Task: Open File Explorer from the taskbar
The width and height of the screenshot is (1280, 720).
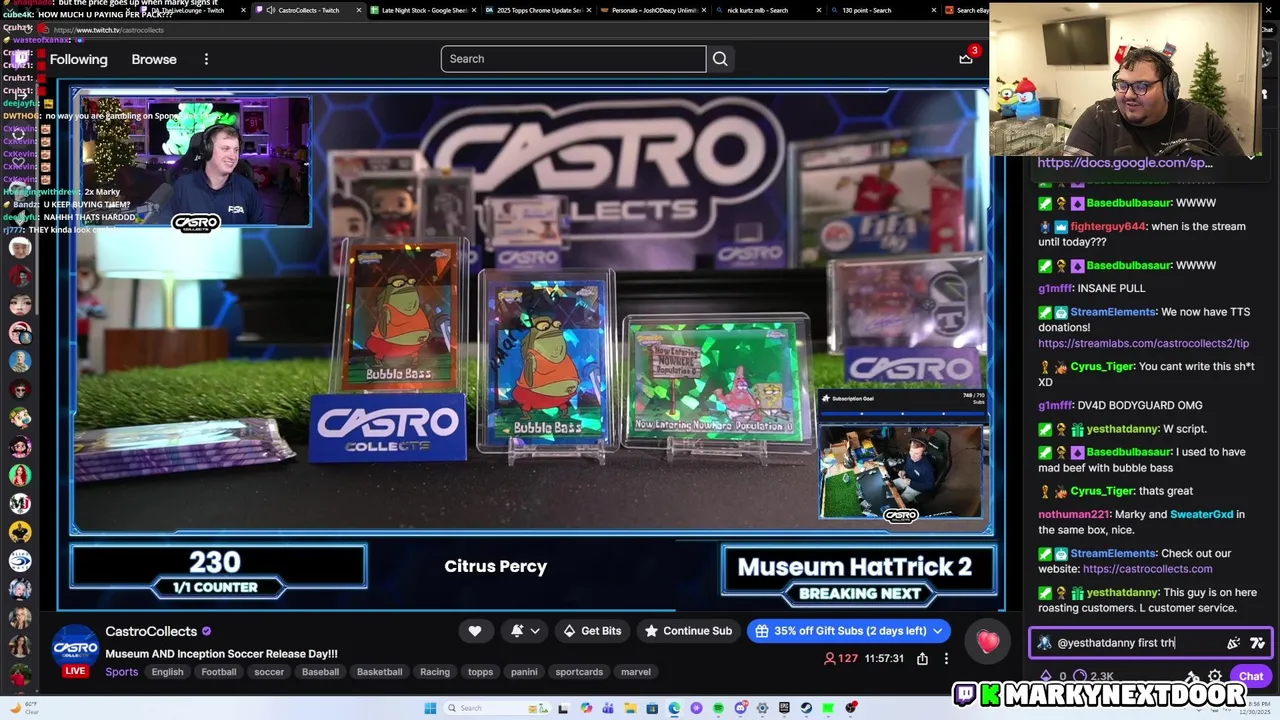Action: [630, 708]
